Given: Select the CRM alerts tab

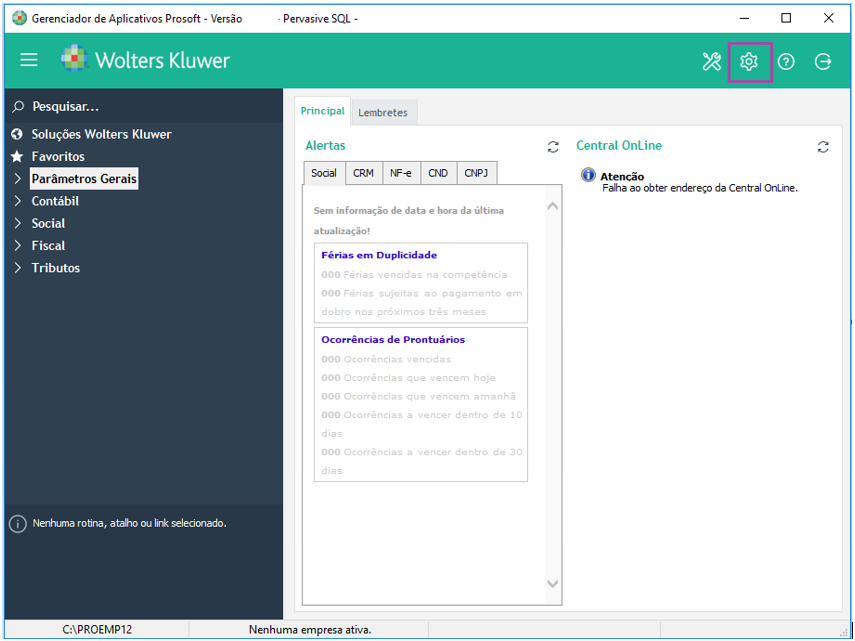Looking at the screenshot, I should 364,173.
